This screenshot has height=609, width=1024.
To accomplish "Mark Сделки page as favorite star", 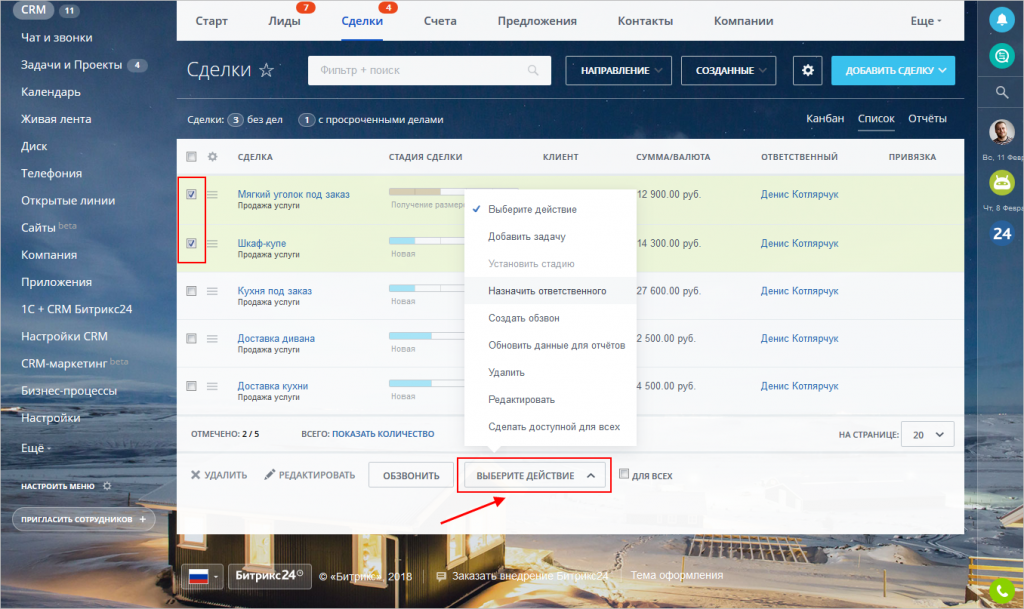I will pos(266,70).
